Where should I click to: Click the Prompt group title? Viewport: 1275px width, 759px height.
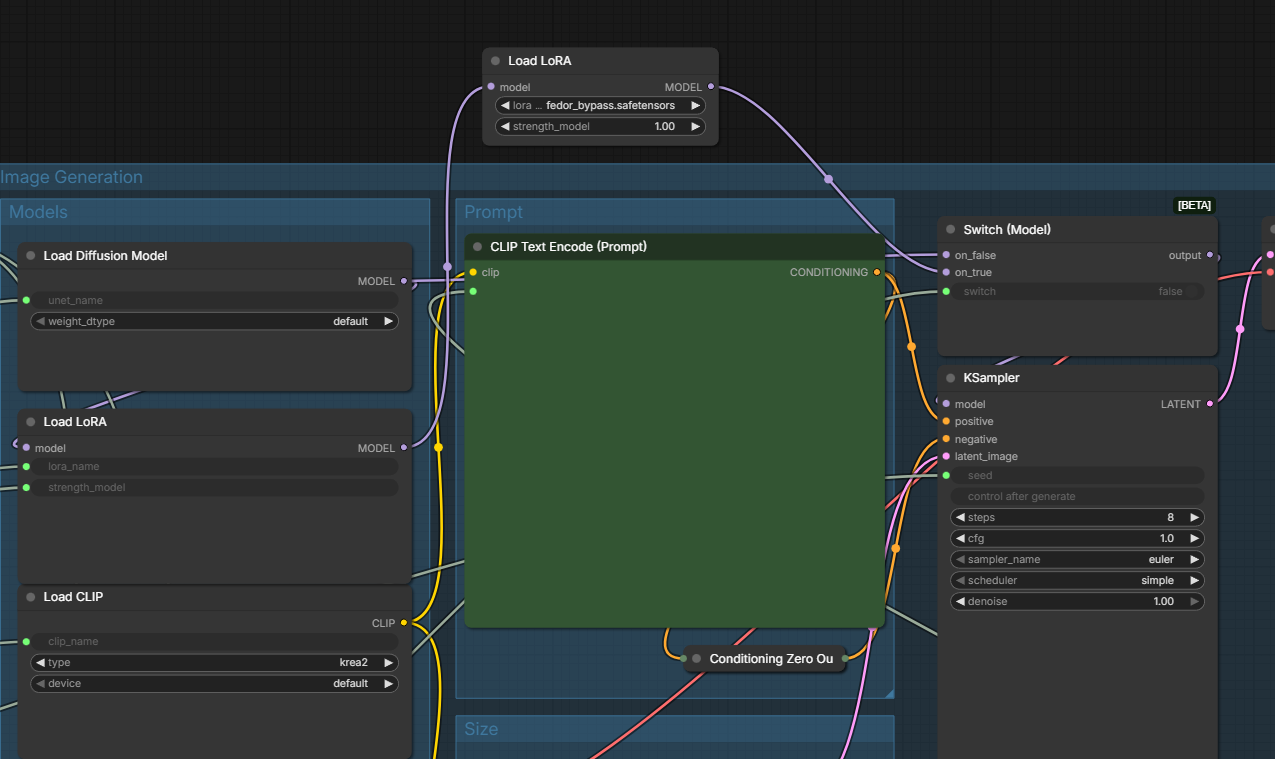pos(494,212)
